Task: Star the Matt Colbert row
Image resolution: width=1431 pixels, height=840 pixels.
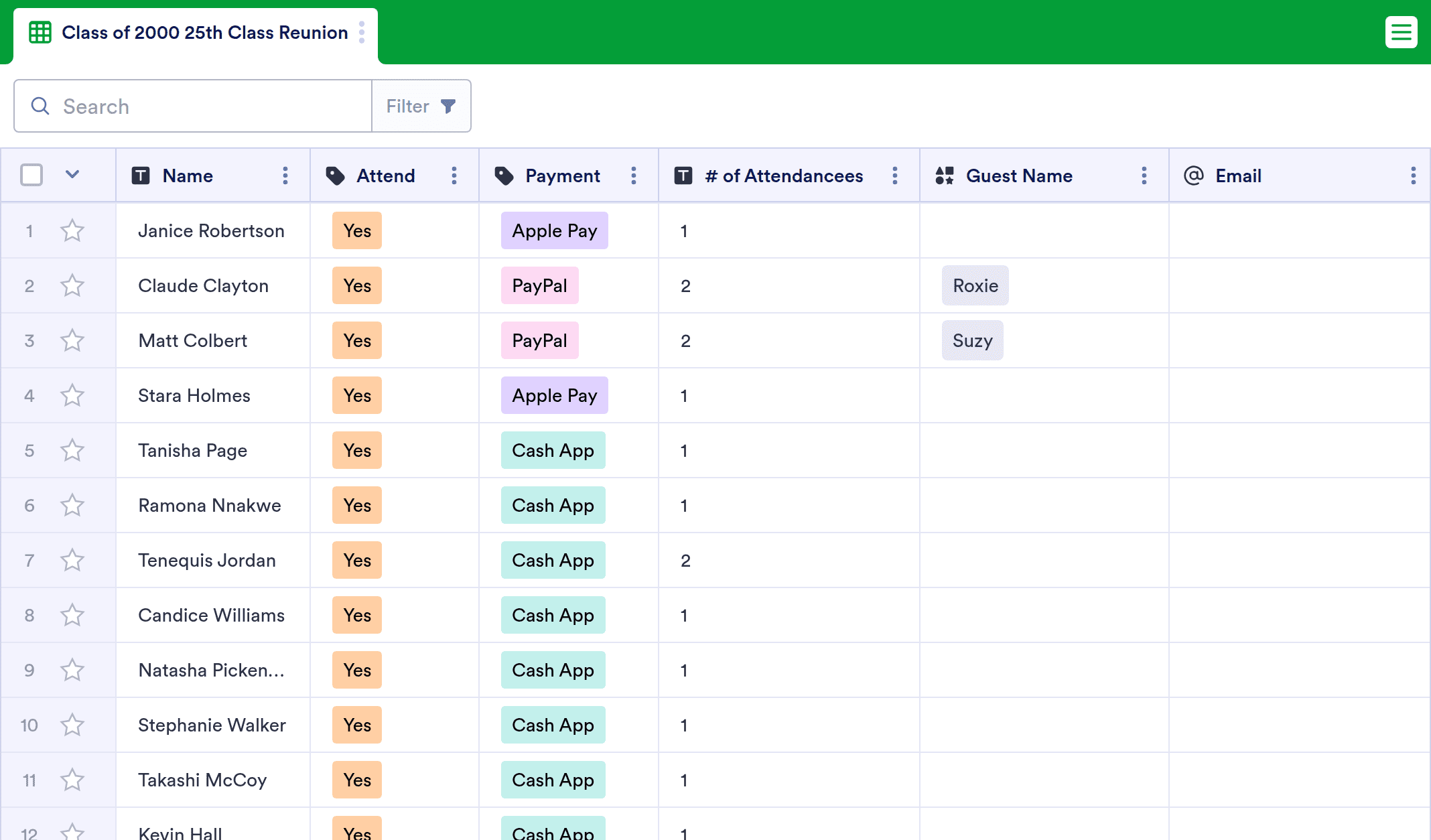Action: 72,340
